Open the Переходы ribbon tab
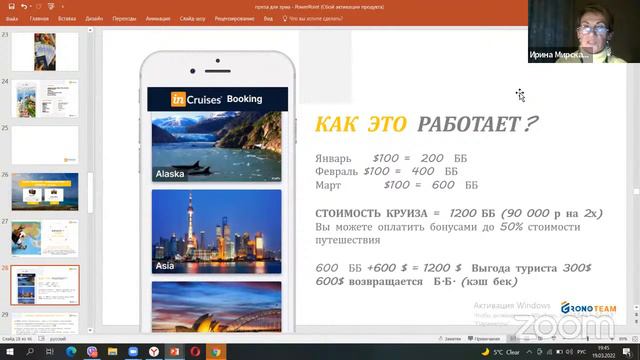640x360 pixels. [124, 18]
